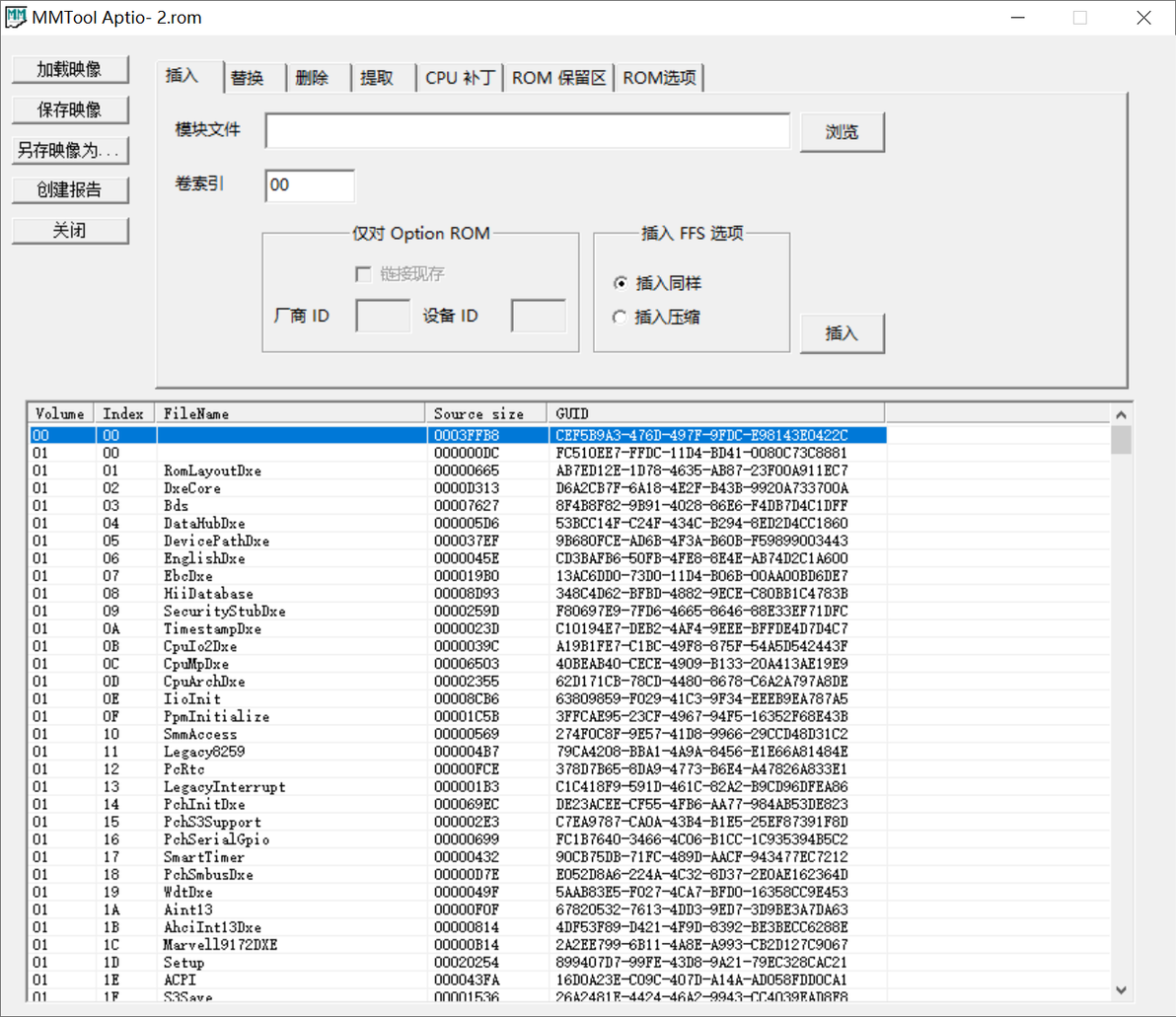Select the highlighted row with GUID CEF5B9A3
This screenshot has width=1176, height=1017.
(458, 435)
